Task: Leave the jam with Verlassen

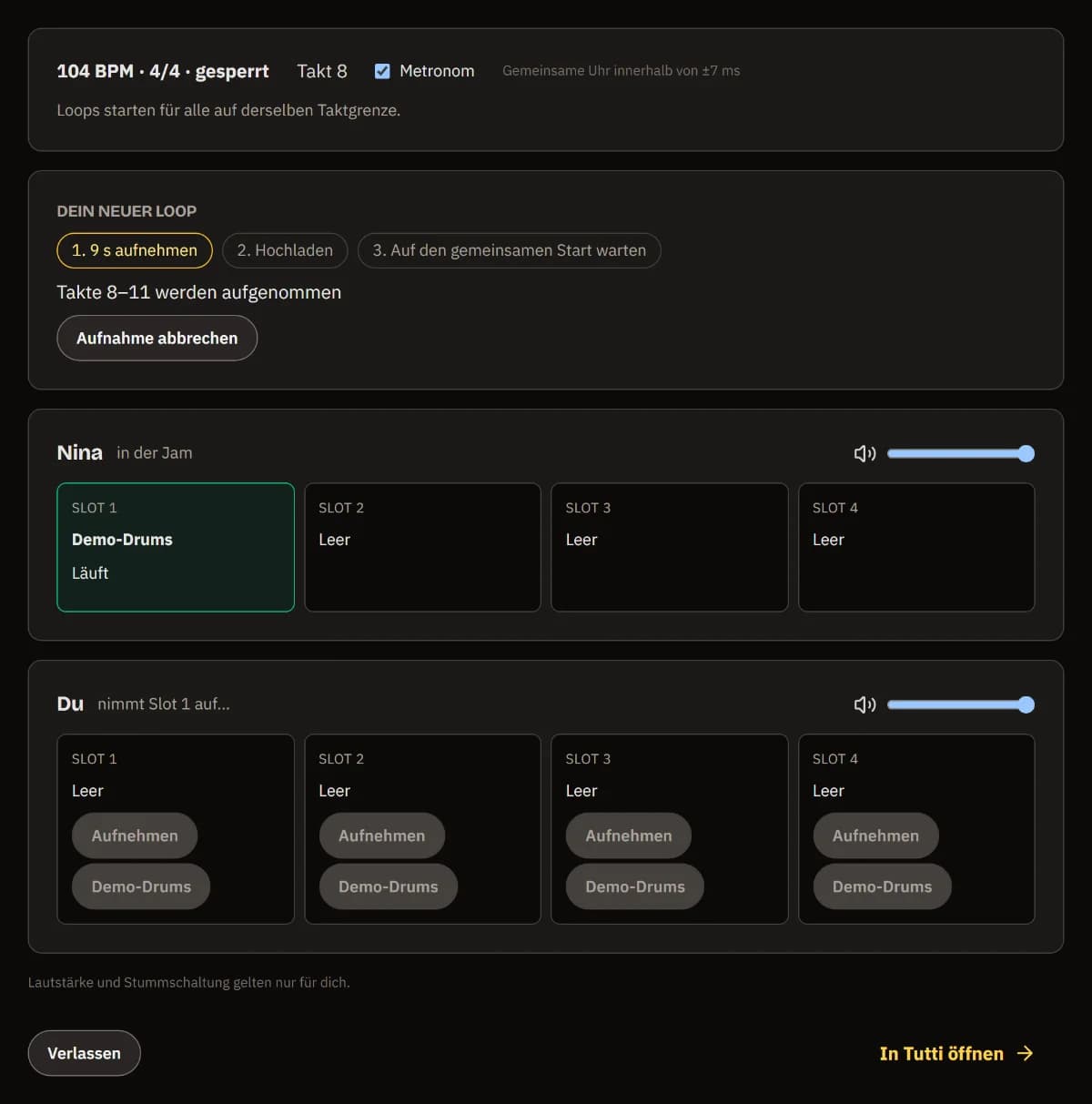Action: point(84,1053)
